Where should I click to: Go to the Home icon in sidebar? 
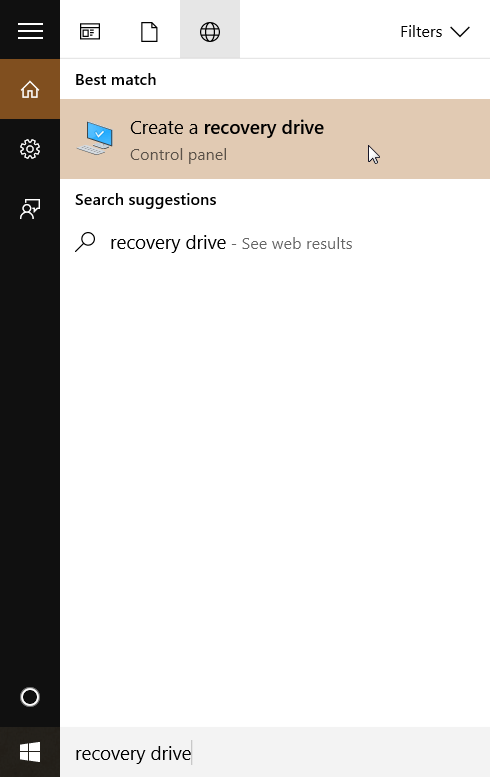pos(30,89)
